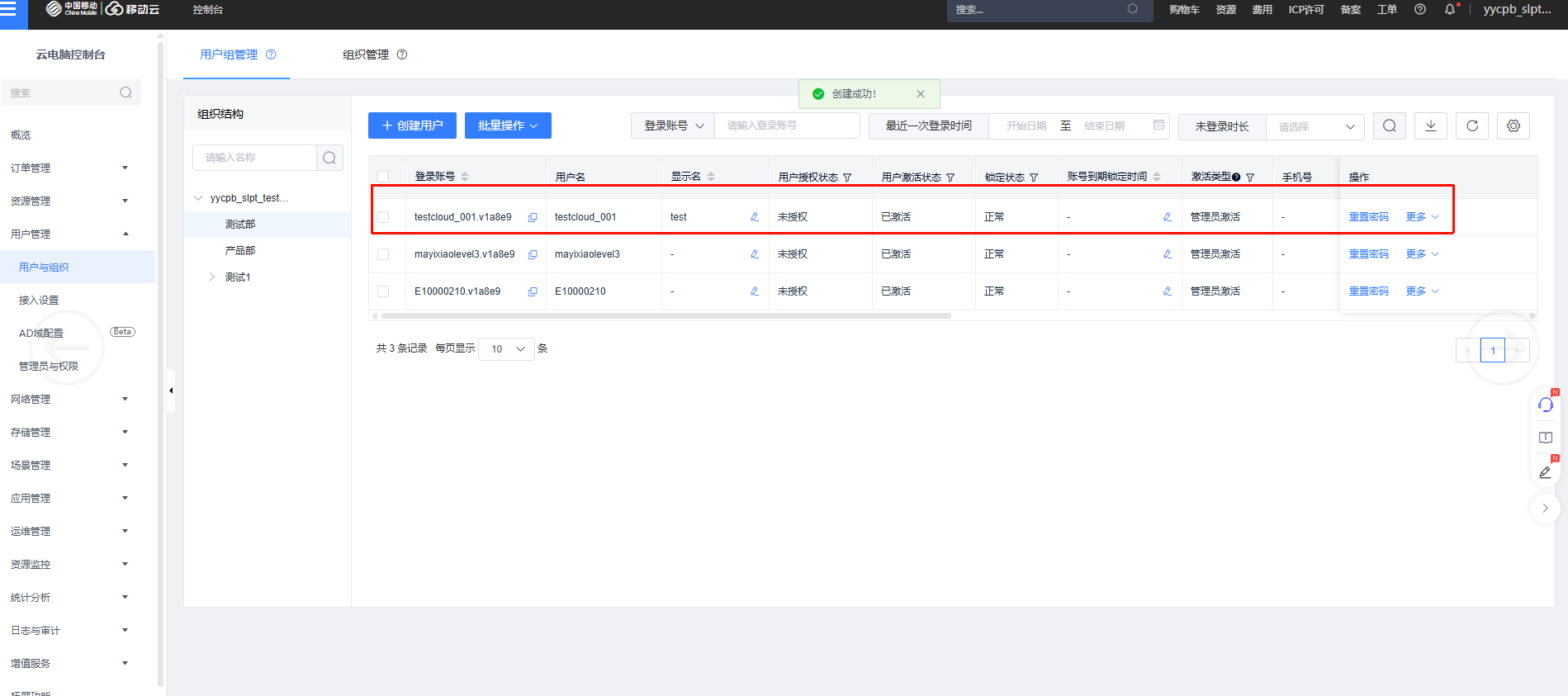Focus the 请输入登录账号 input field

coord(787,125)
